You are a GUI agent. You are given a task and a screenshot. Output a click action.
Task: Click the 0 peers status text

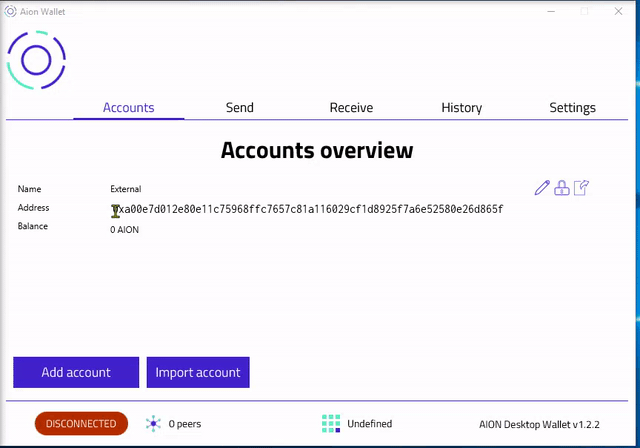(x=185, y=424)
